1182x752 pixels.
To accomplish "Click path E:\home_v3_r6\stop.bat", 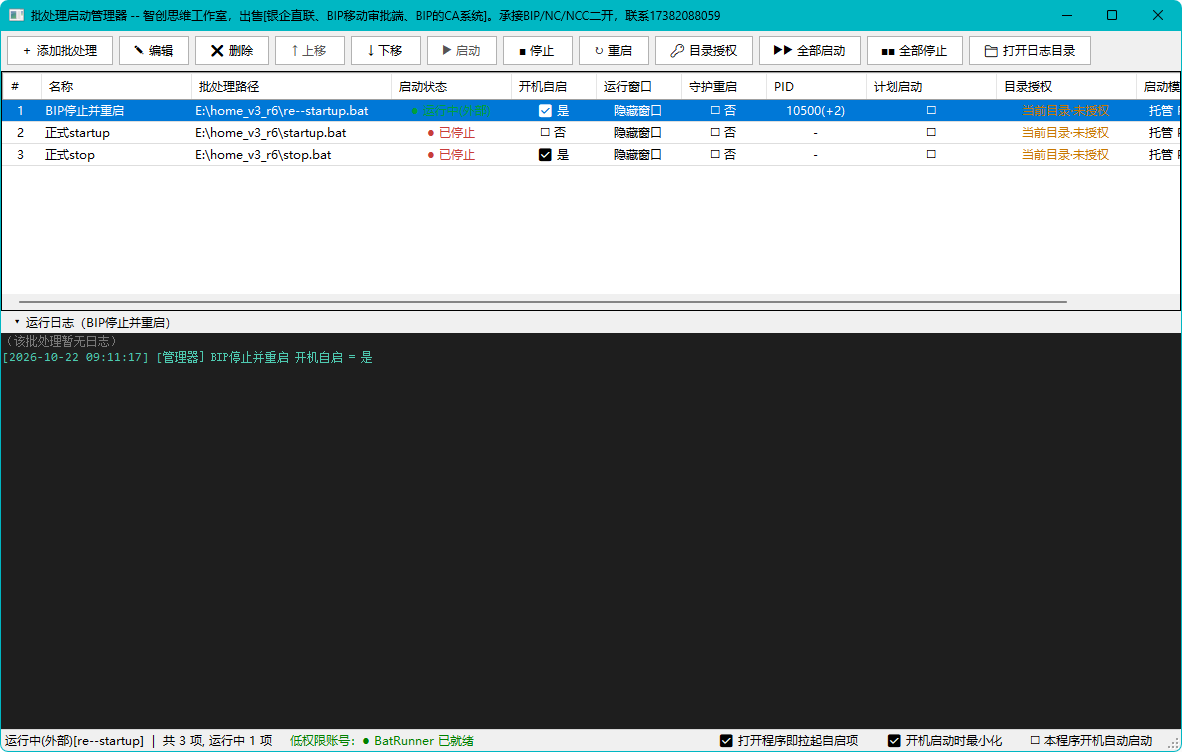I will coord(263,155).
